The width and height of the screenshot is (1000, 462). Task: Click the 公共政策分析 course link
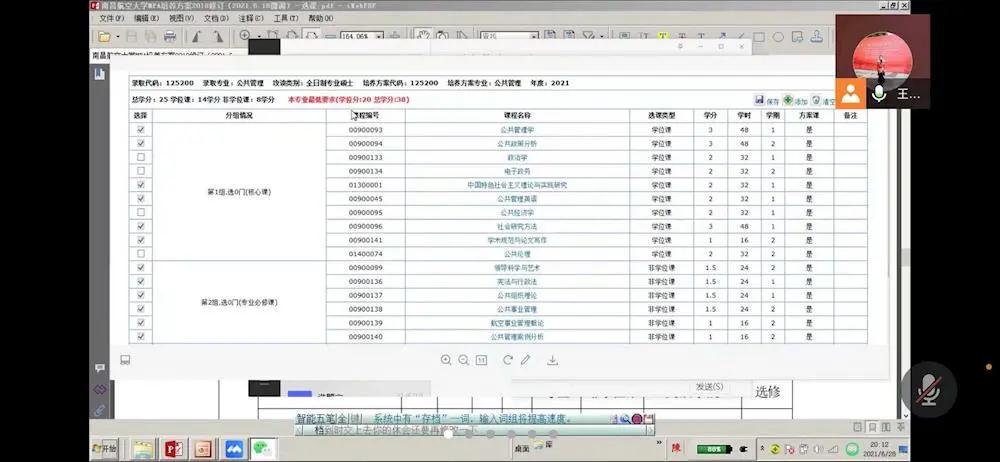517,144
